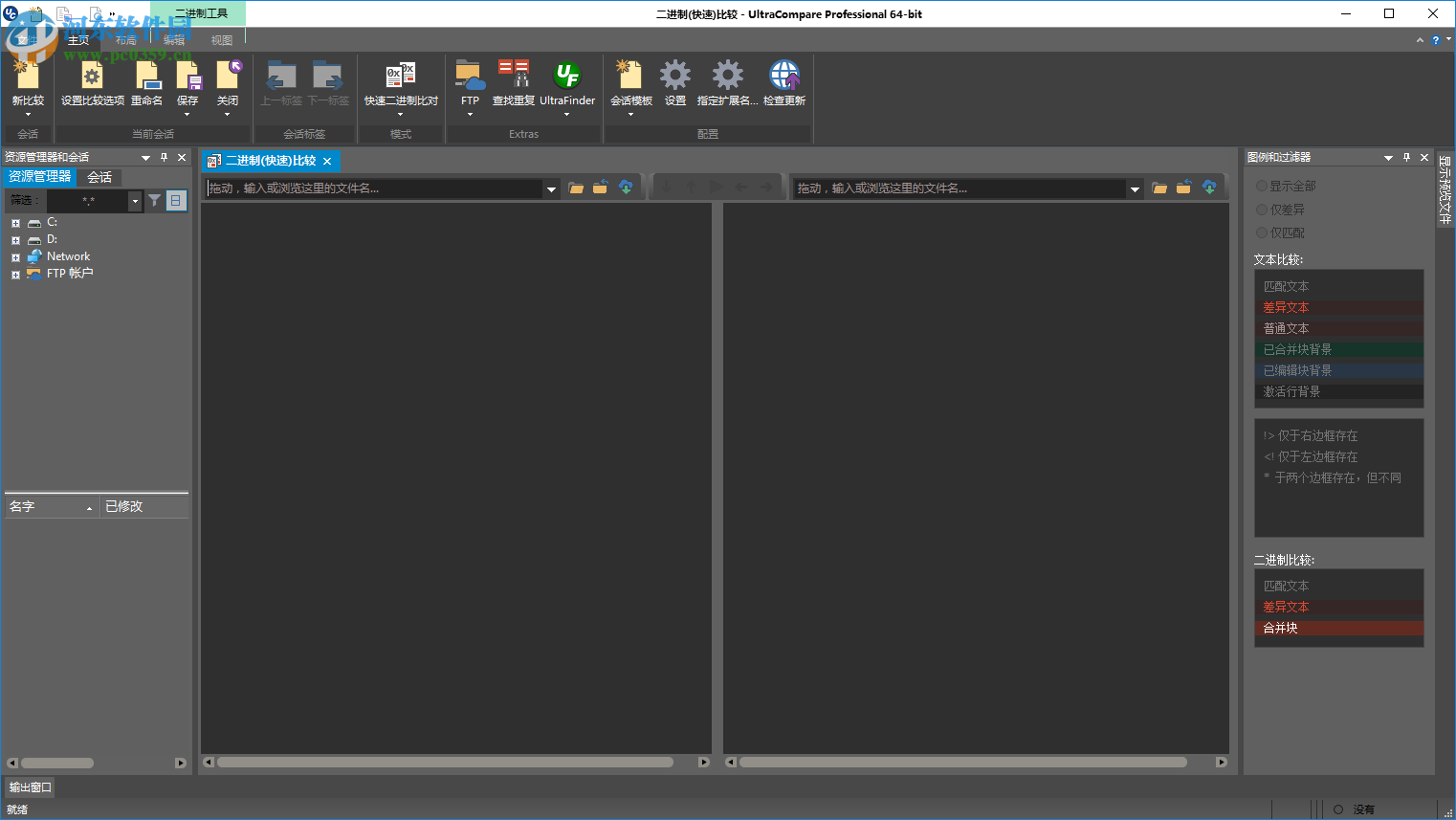Open the FTP ribbon icon
The width and height of the screenshot is (1456, 820).
(x=470, y=77)
